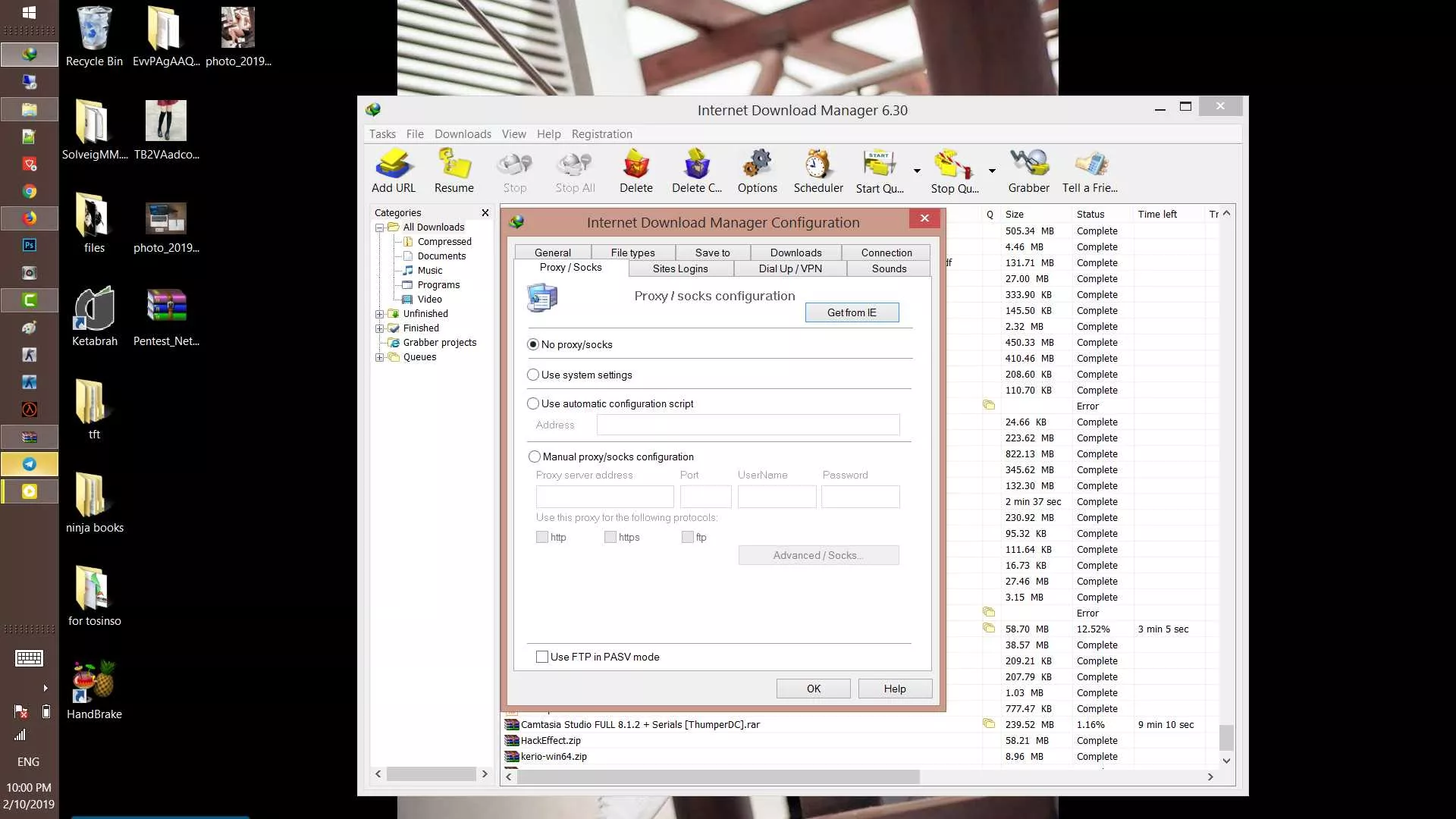The width and height of the screenshot is (1456, 819).
Task: Click the Advanced / Socks button
Action: coord(818,555)
